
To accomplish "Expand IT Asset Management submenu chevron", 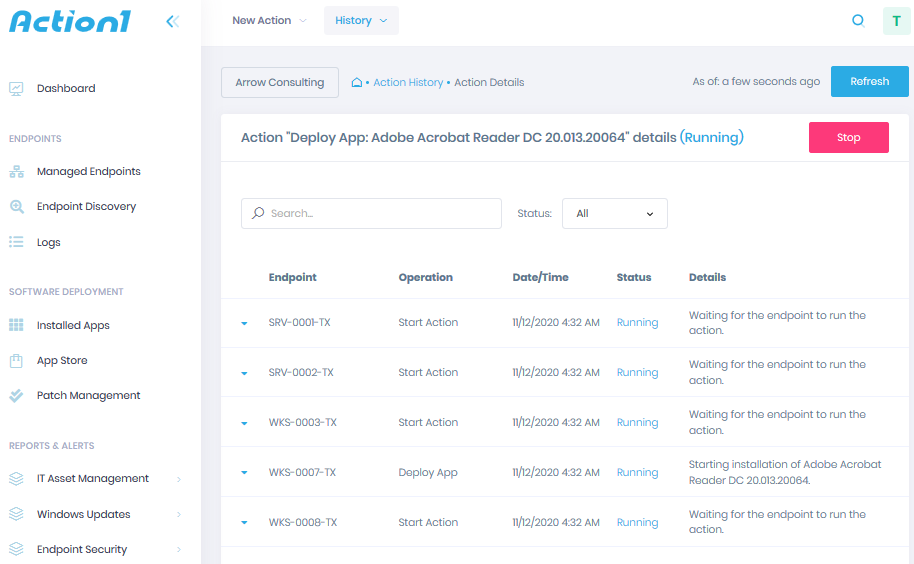I will point(179,480).
